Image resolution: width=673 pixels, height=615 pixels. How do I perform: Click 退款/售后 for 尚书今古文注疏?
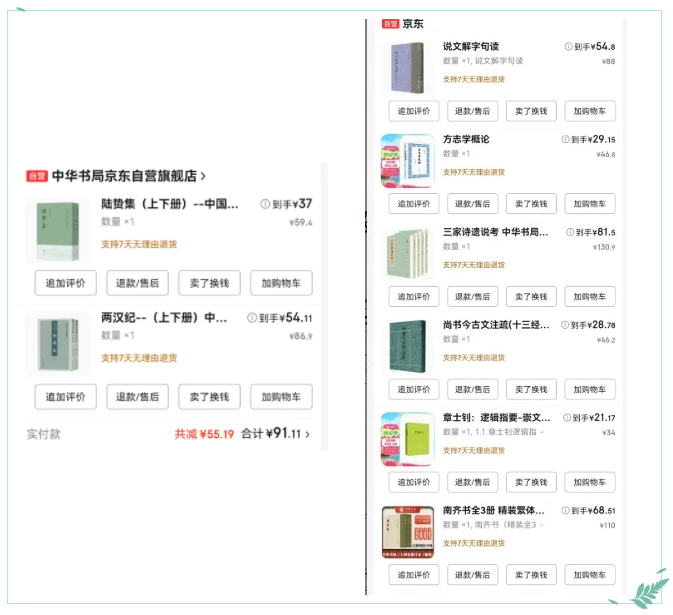(x=473, y=389)
